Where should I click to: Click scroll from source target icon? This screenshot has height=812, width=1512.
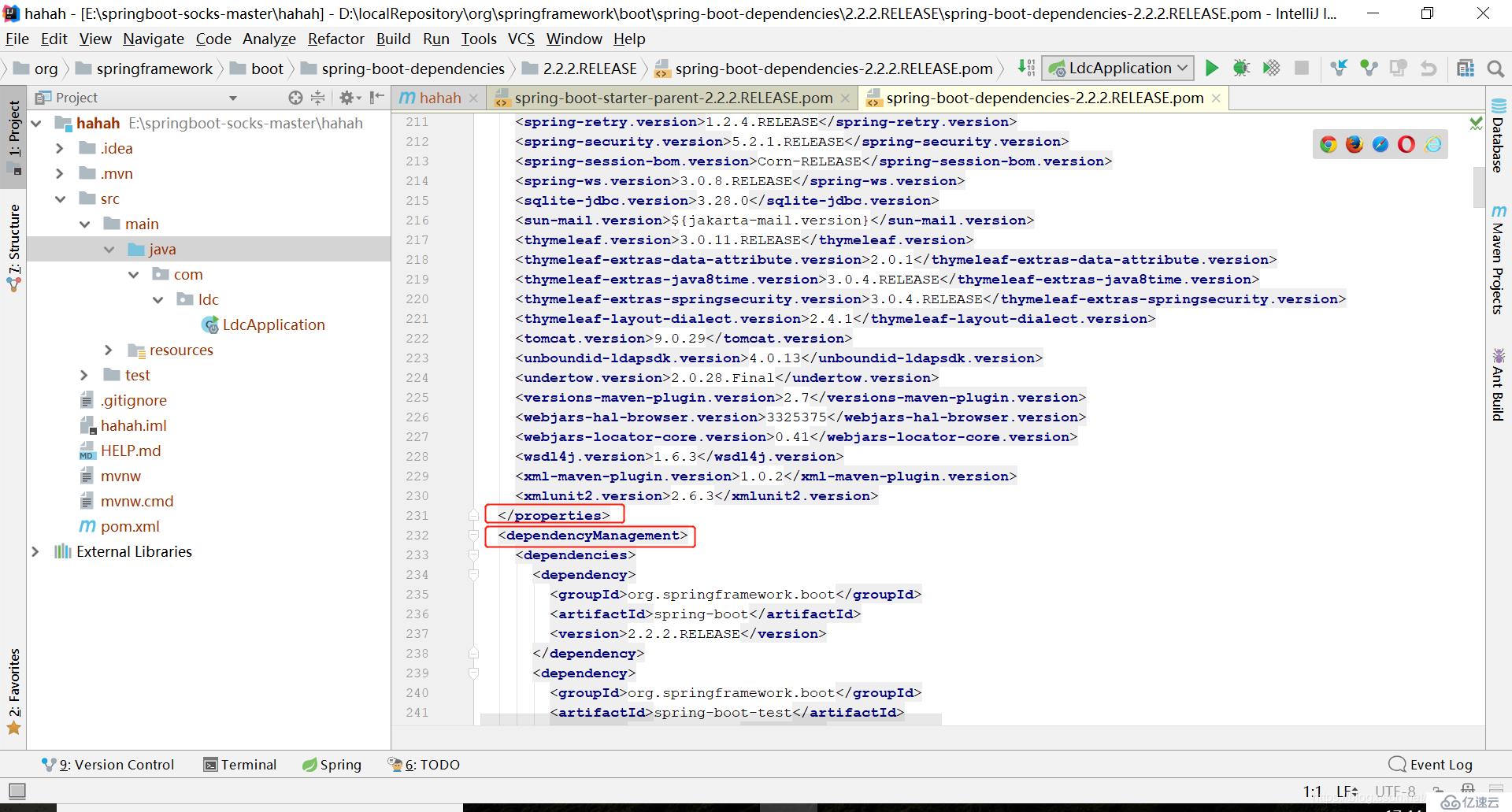[295, 98]
